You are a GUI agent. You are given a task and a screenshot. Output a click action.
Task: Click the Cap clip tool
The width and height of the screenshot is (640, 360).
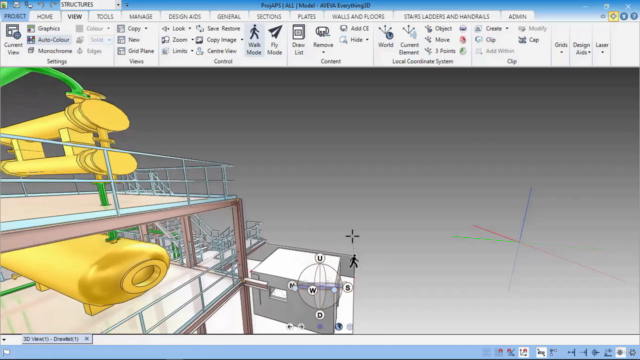point(529,40)
